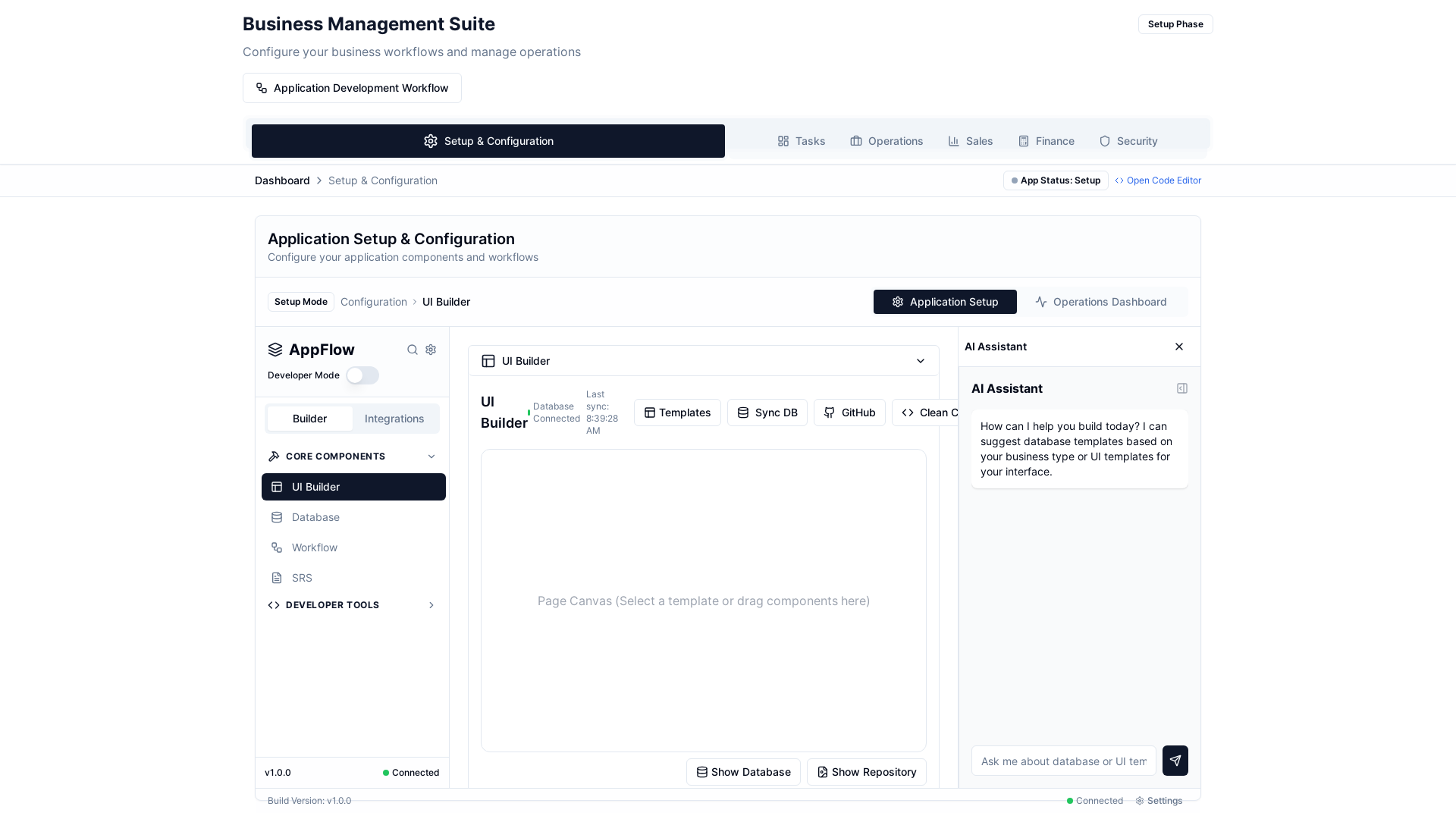This screenshot has height=819, width=1456.
Task: Switch to Operations Dashboard view
Action: (1101, 302)
